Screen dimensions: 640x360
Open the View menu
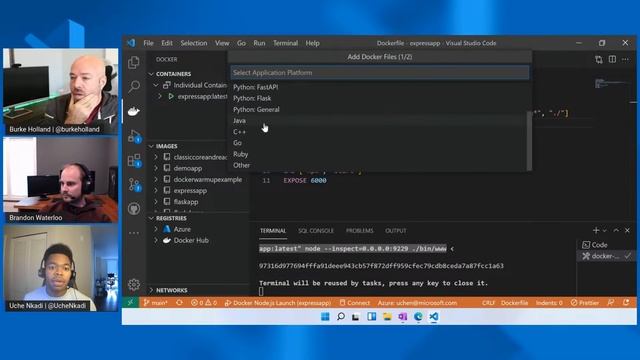click(222, 43)
